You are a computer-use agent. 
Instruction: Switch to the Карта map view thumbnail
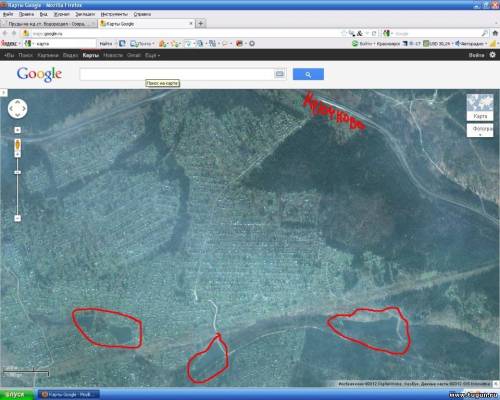pos(480,107)
